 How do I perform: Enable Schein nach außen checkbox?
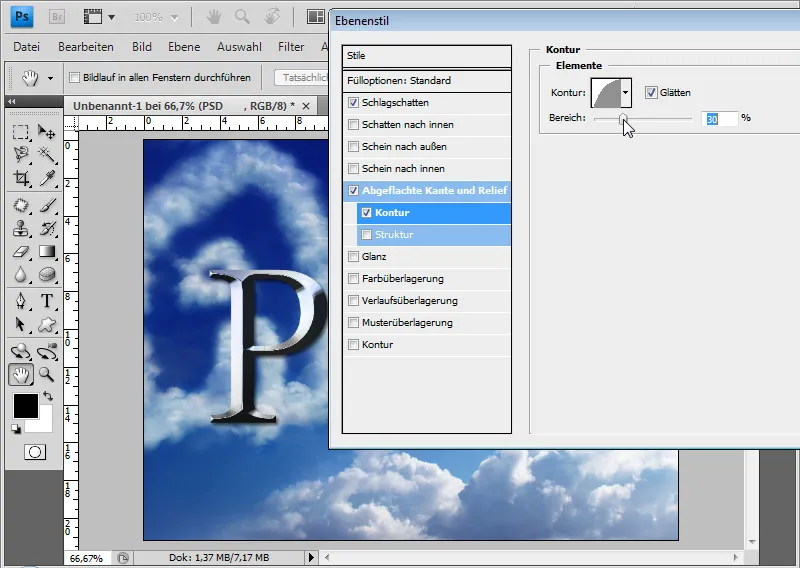pos(353,146)
